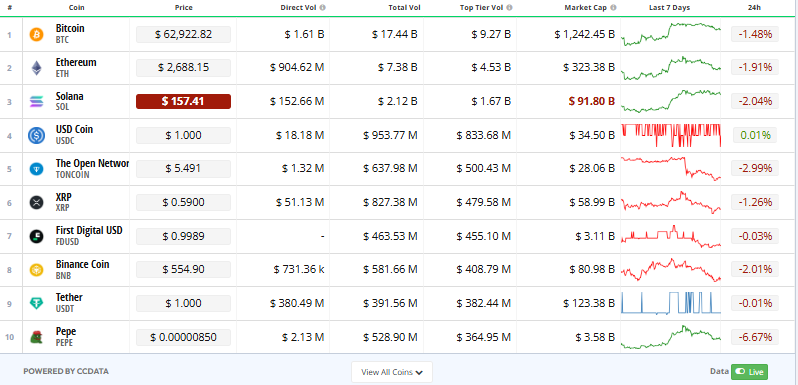Click the Bitcoin orange coin icon
Viewport: 798px width, 385px height.
[x=37, y=35]
